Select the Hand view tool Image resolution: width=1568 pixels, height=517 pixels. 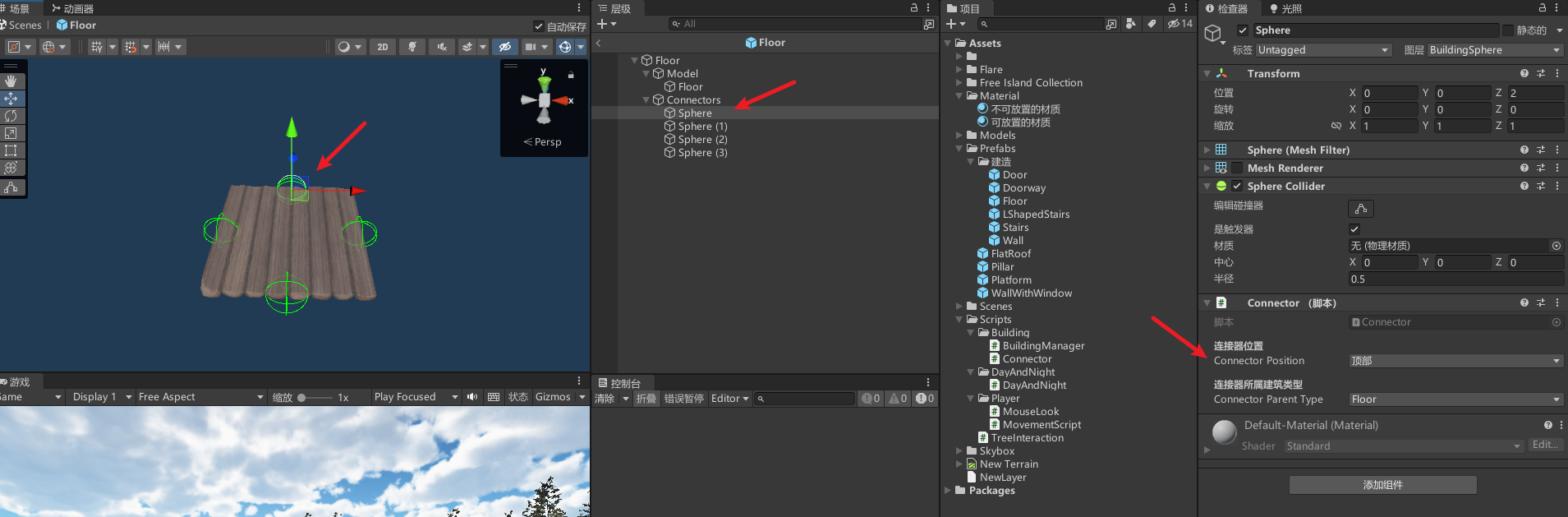(11, 81)
